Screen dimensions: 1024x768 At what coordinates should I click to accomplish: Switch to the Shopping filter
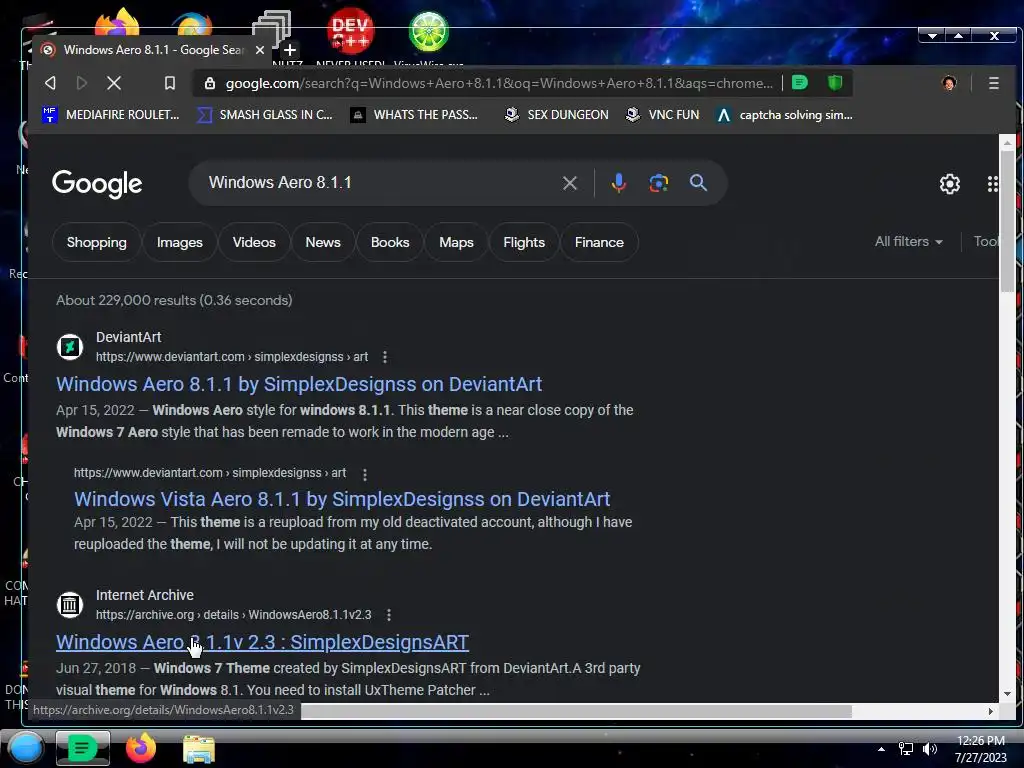[97, 242]
